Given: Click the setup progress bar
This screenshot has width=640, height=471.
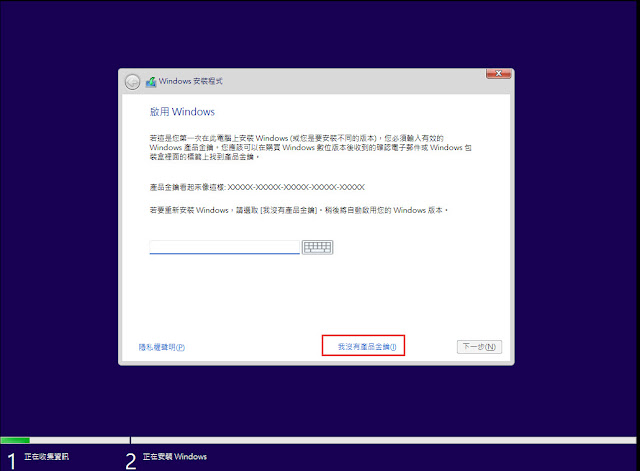Looking at the screenshot, I should (318, 440).
